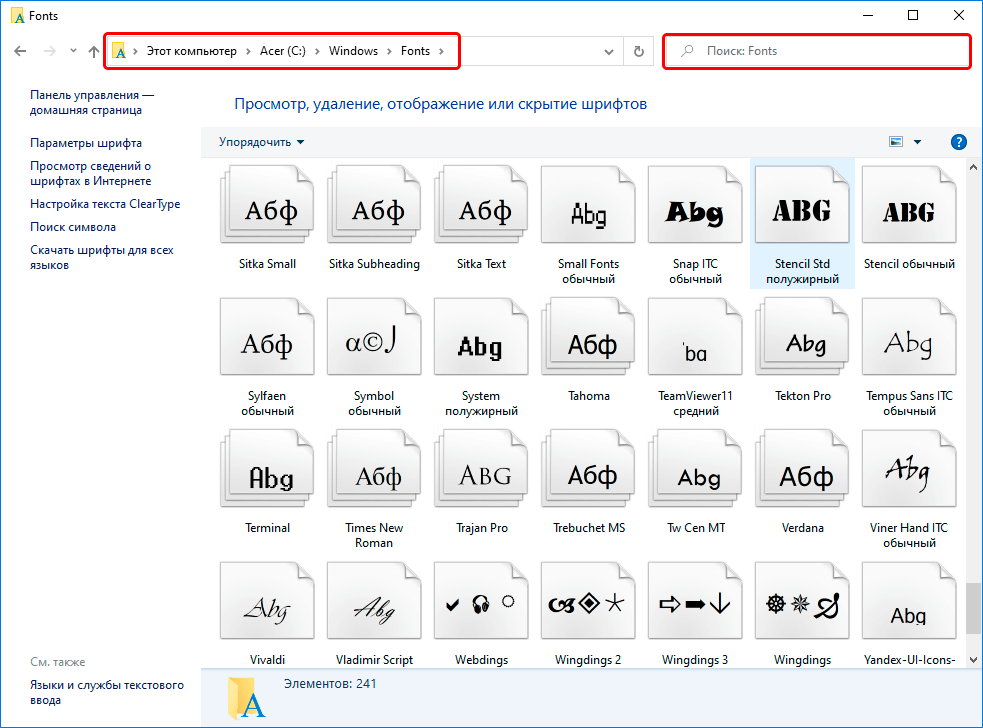Select the Snap ITC font icon

695,211
